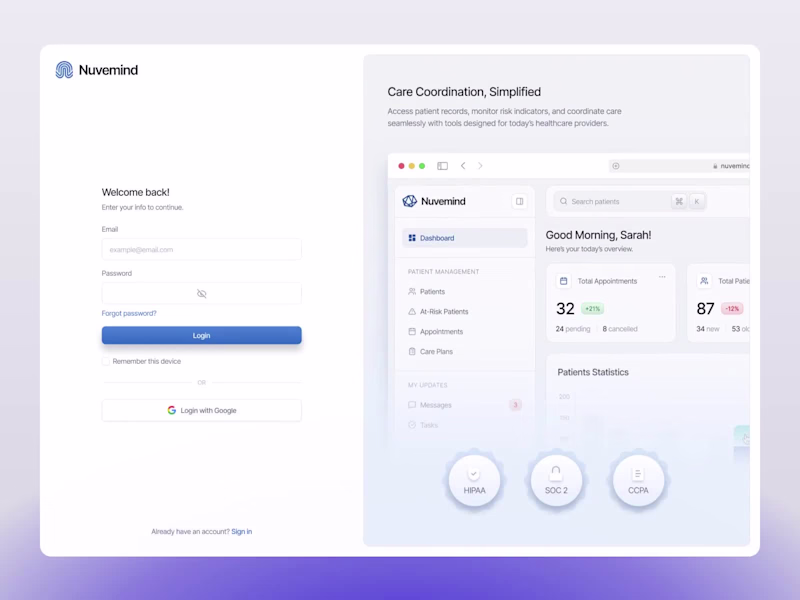800x600 pixels.
Task: Click the Good Morning, Sarah! greeting
Action: tap(598, 235)
